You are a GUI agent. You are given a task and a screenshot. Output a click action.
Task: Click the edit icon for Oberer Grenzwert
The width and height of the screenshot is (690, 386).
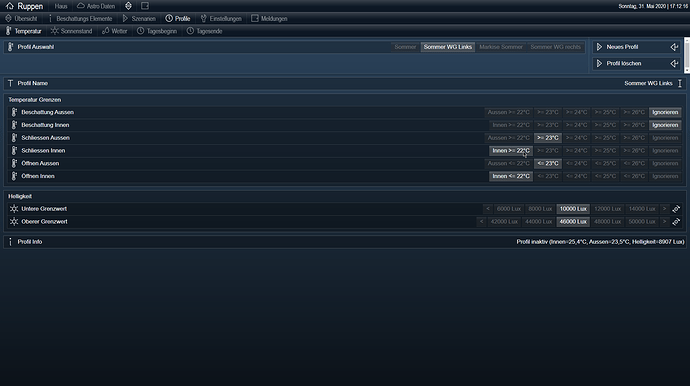[676, 222]
